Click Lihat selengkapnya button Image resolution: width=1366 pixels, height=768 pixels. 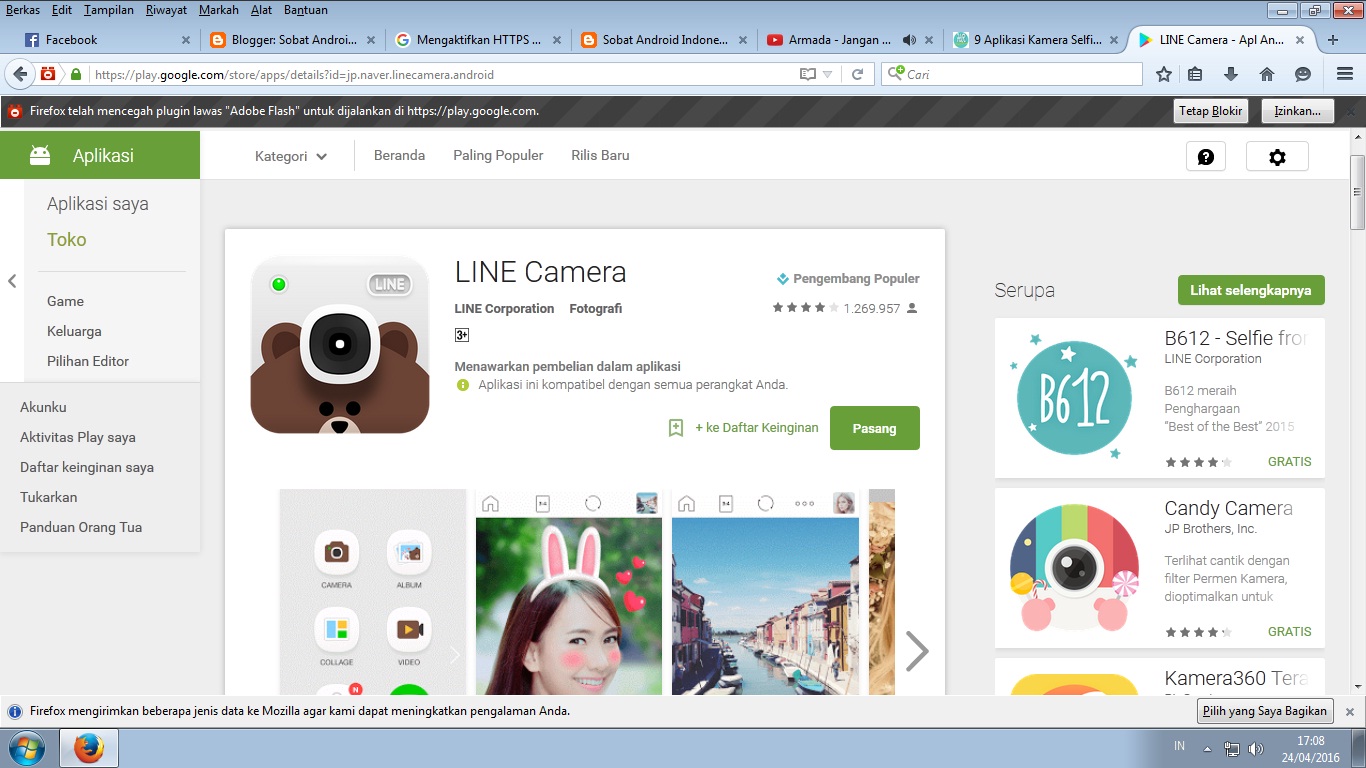(x=1251, y=291)
